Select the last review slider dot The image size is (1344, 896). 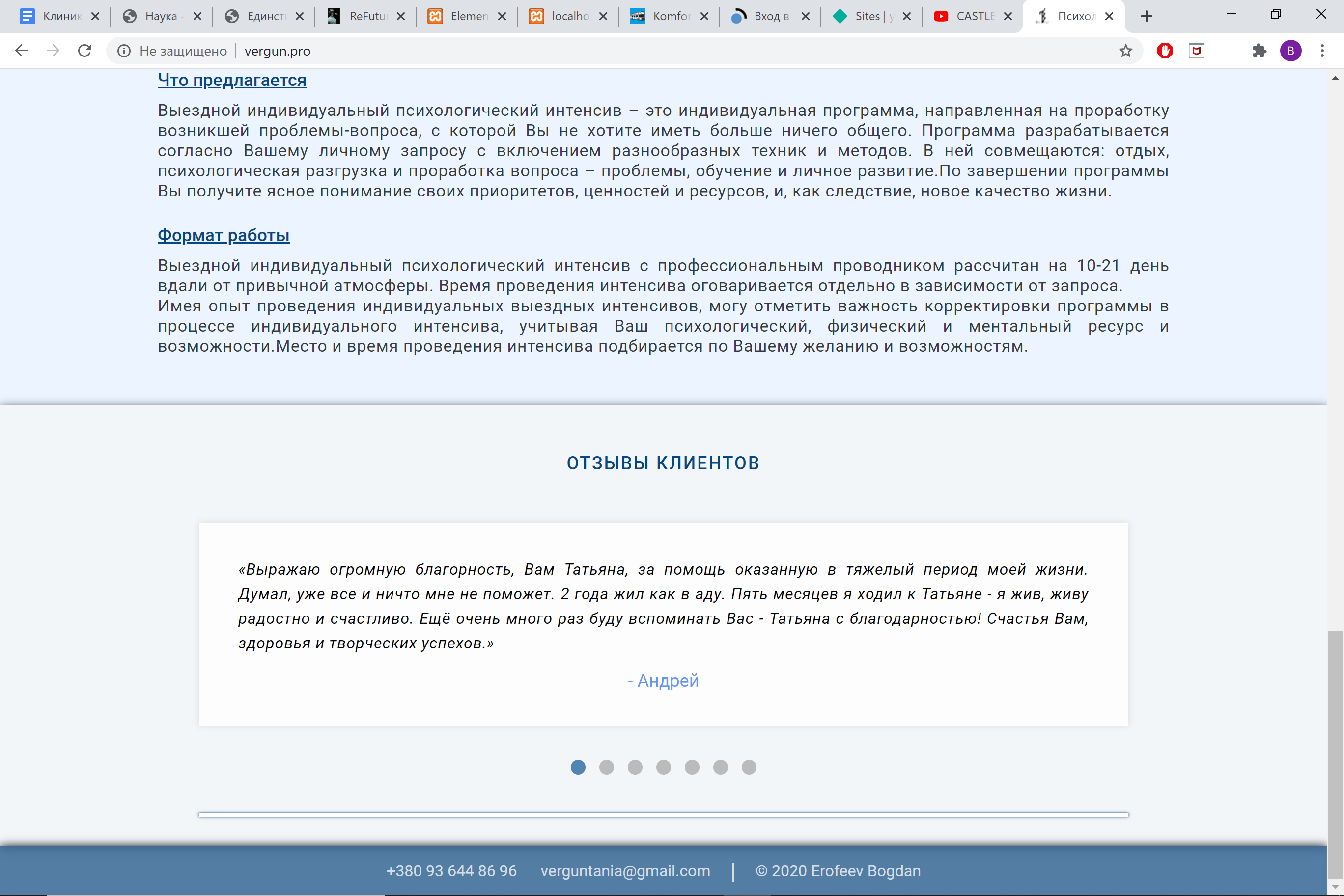coord(749,767)
